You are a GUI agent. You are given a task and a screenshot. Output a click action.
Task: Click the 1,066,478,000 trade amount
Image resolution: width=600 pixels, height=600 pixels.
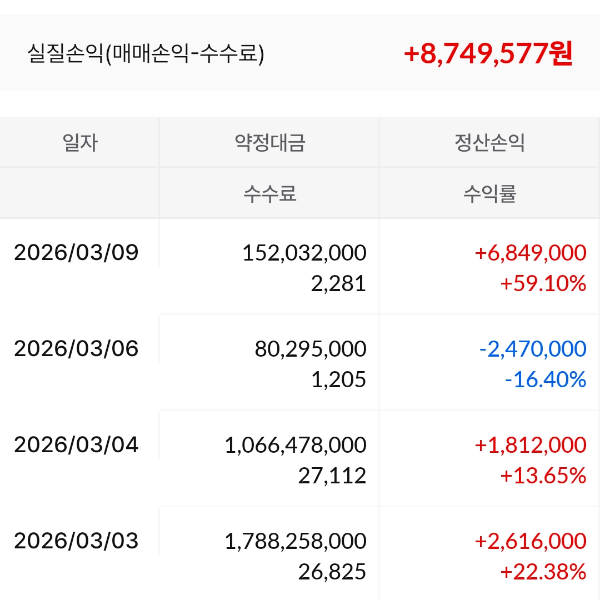(296, 444)
